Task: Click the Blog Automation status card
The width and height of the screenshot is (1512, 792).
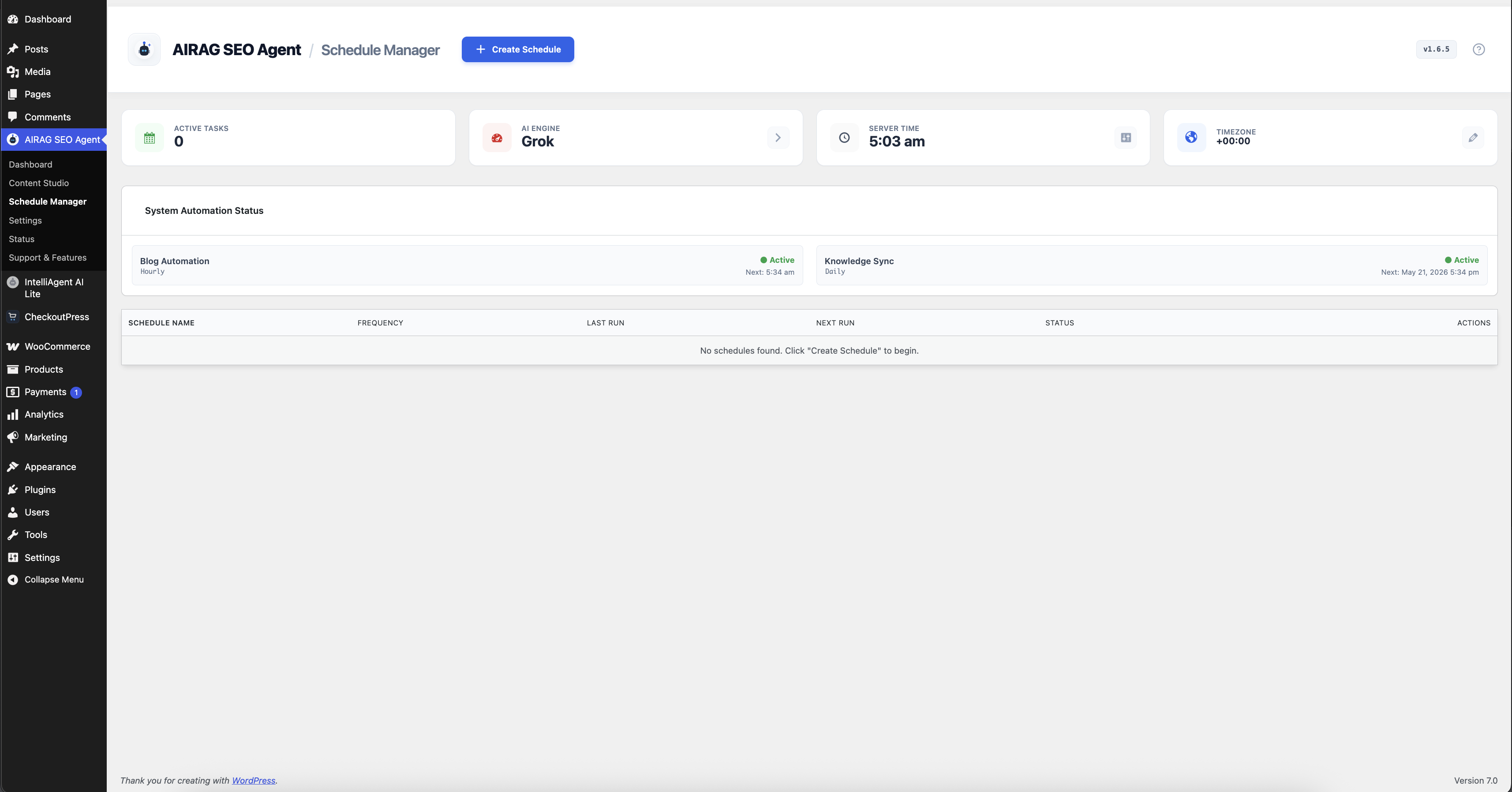Action: pyautogui.click(x=467, y=265)
